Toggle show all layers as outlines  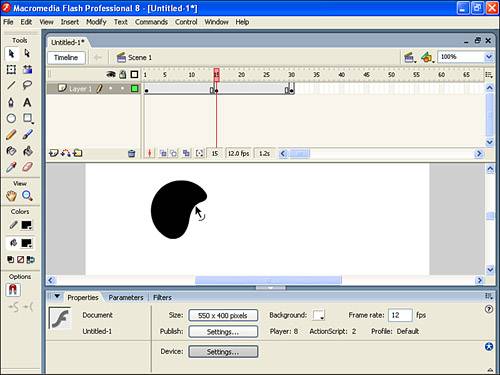tap(134, 74)
